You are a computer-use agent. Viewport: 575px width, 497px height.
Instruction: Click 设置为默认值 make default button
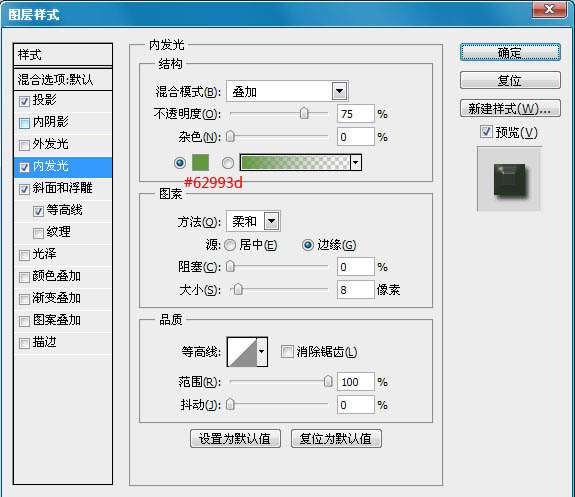tap(235, 439)
